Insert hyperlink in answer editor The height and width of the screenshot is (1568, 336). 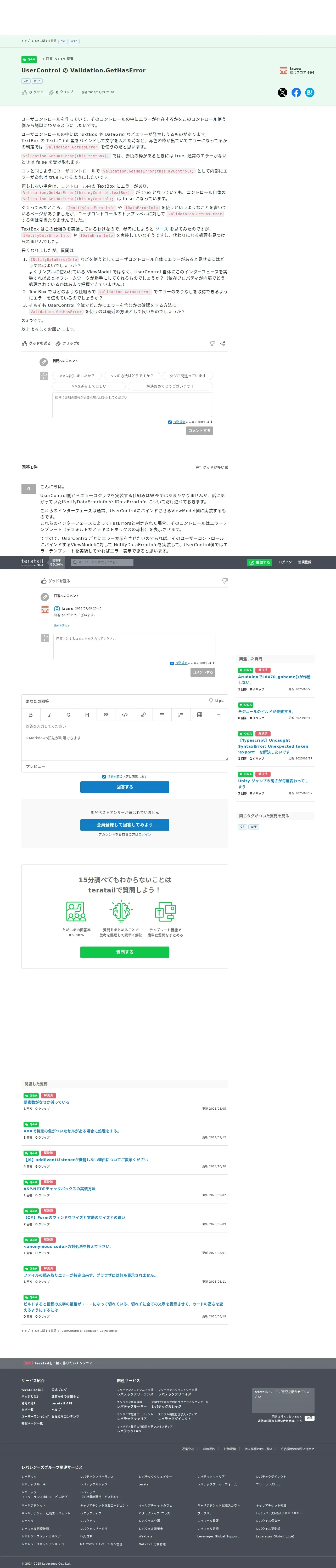tap(143, 714)
